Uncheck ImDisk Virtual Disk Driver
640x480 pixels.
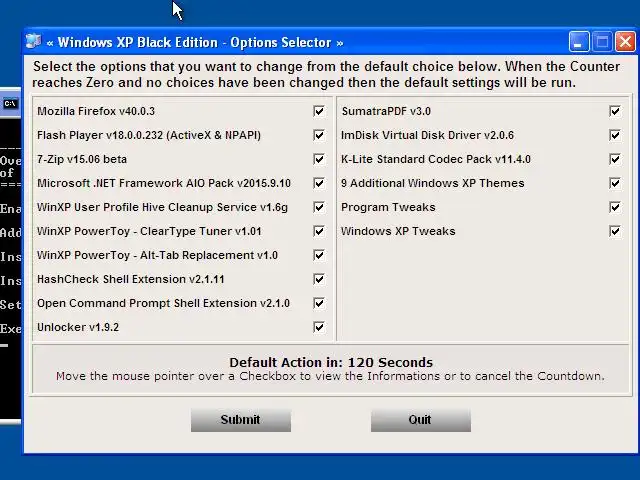[615, 135]
